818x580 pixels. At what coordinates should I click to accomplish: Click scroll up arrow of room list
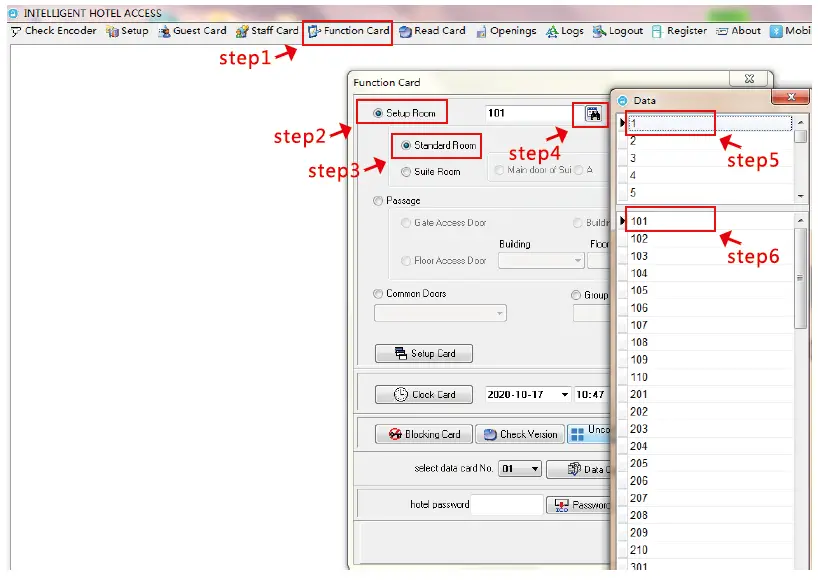coord(800,221)
